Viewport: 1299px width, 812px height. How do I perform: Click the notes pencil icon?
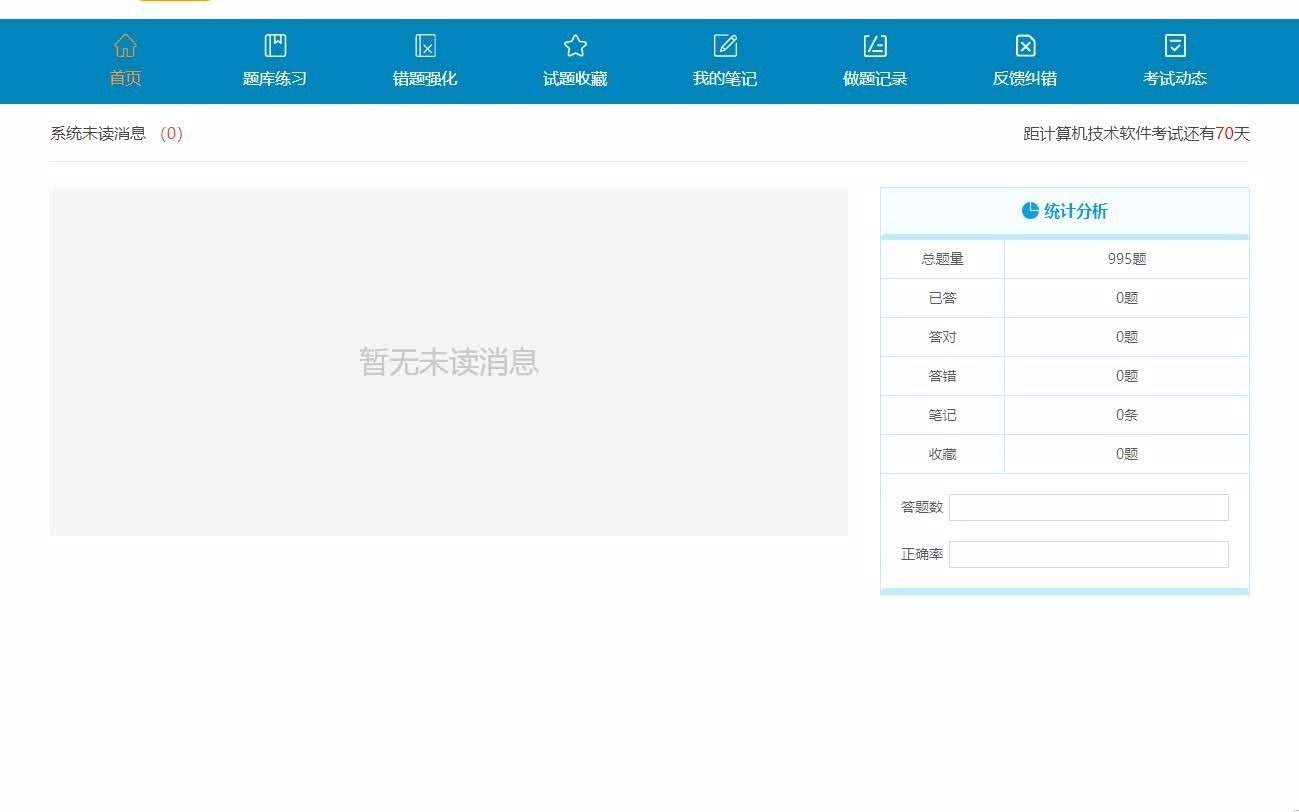click(725, 45)
